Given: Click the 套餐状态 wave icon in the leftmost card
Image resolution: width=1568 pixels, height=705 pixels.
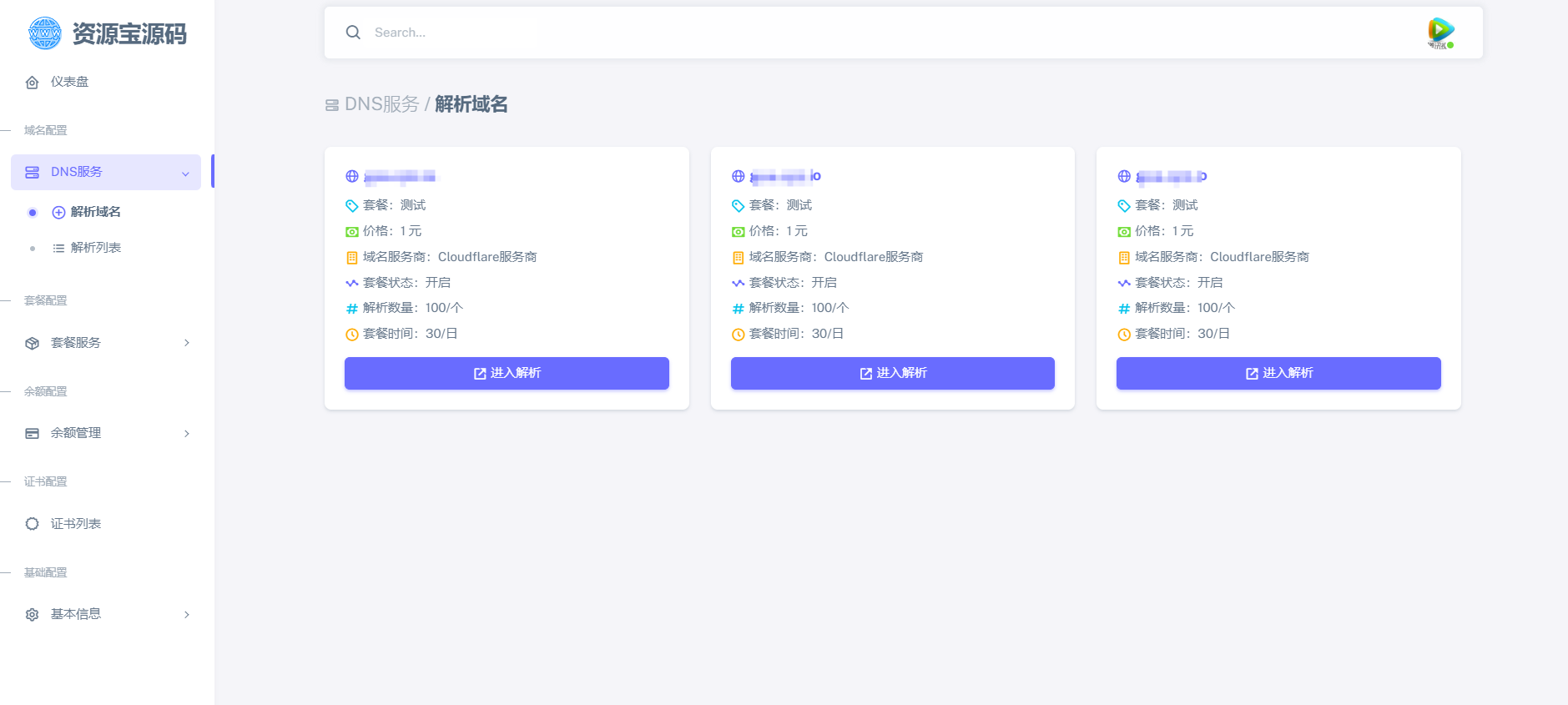Looking at the screenshot, I should (352, 283).
